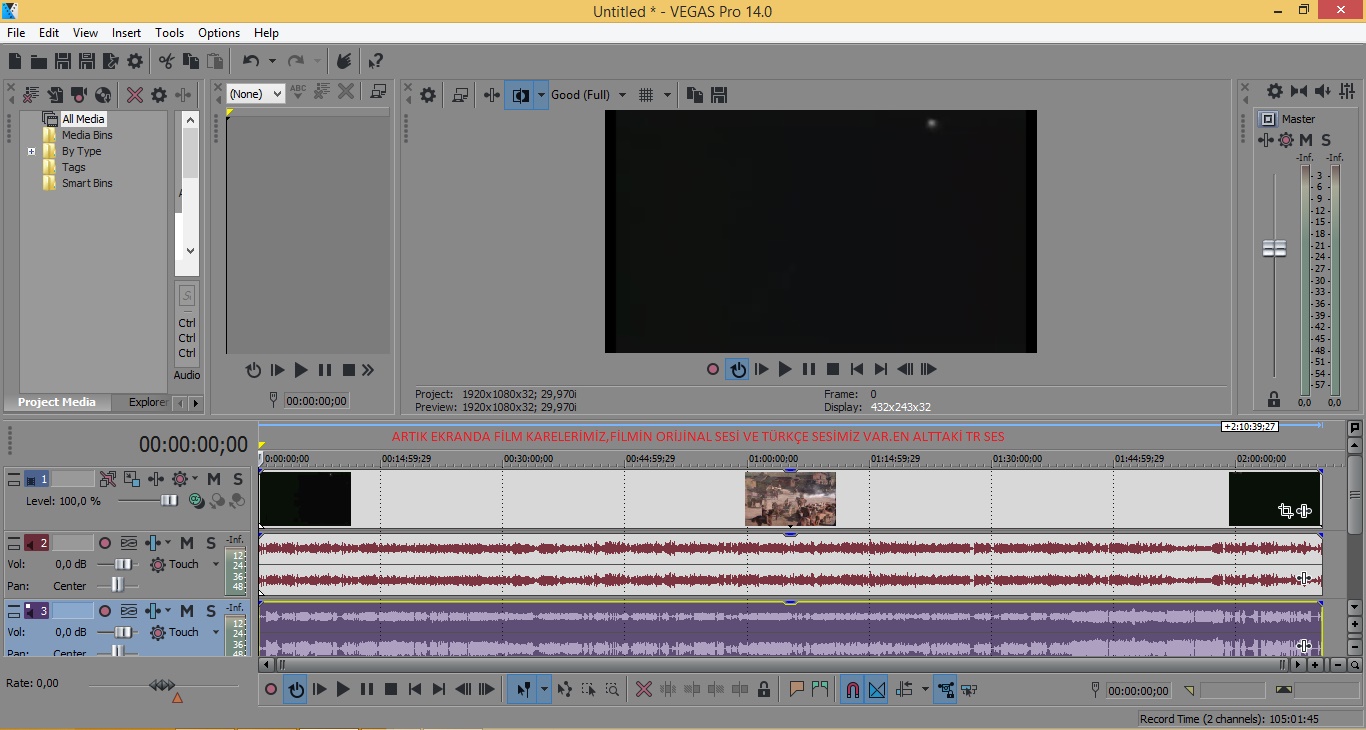Solo audio track 3

tap(211, 611)
